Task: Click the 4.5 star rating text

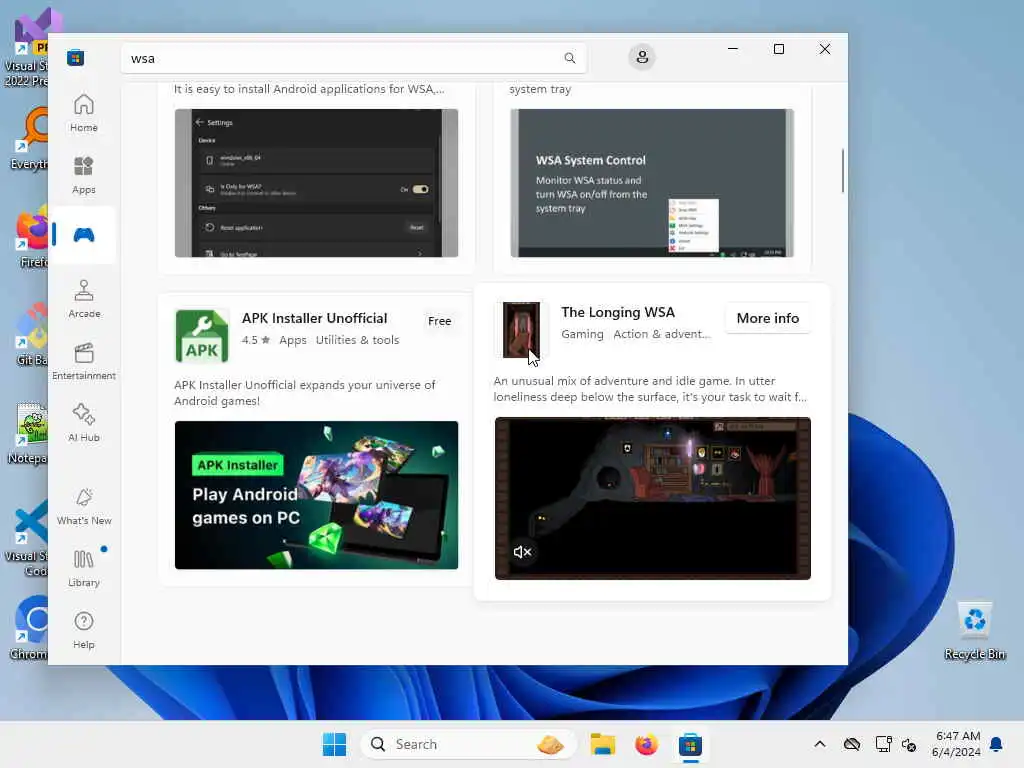Action: pyautogui.click(x=255, y=340)
